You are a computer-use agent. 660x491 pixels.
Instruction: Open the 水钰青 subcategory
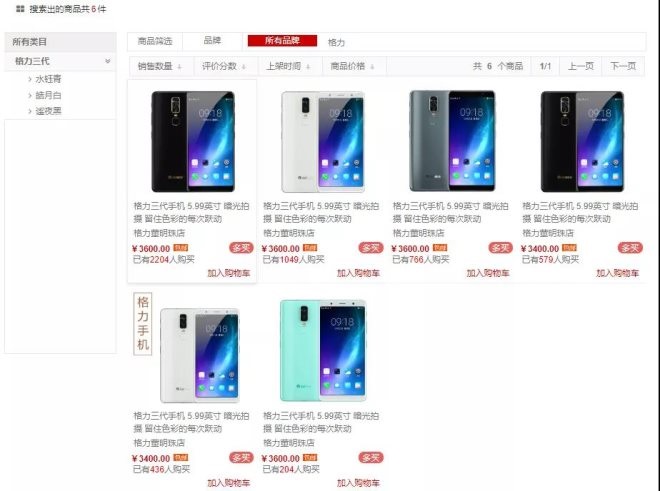[x=48, y=79]
